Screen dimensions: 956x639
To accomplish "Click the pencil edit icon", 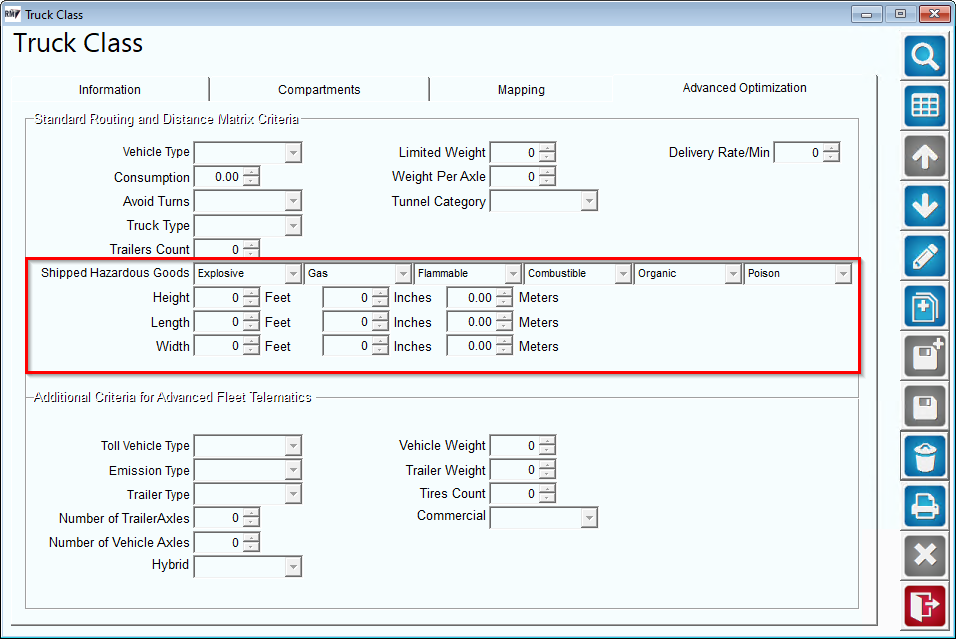I will coord(925,256).
